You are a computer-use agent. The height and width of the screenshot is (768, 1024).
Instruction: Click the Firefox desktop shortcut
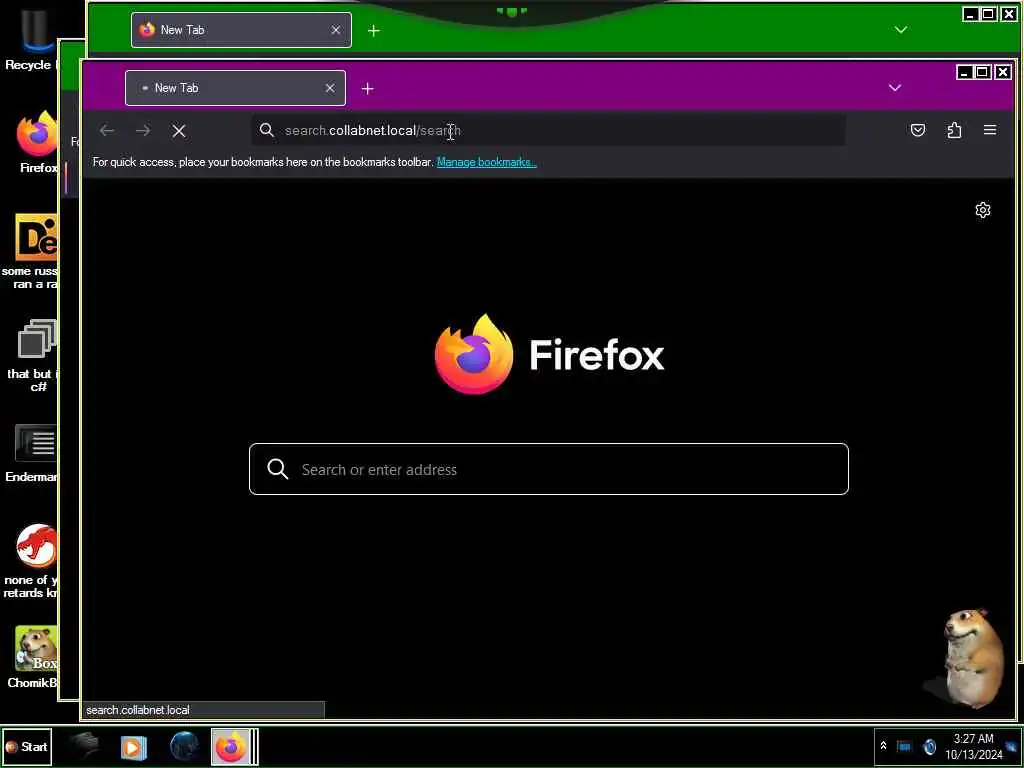point(37,140)
